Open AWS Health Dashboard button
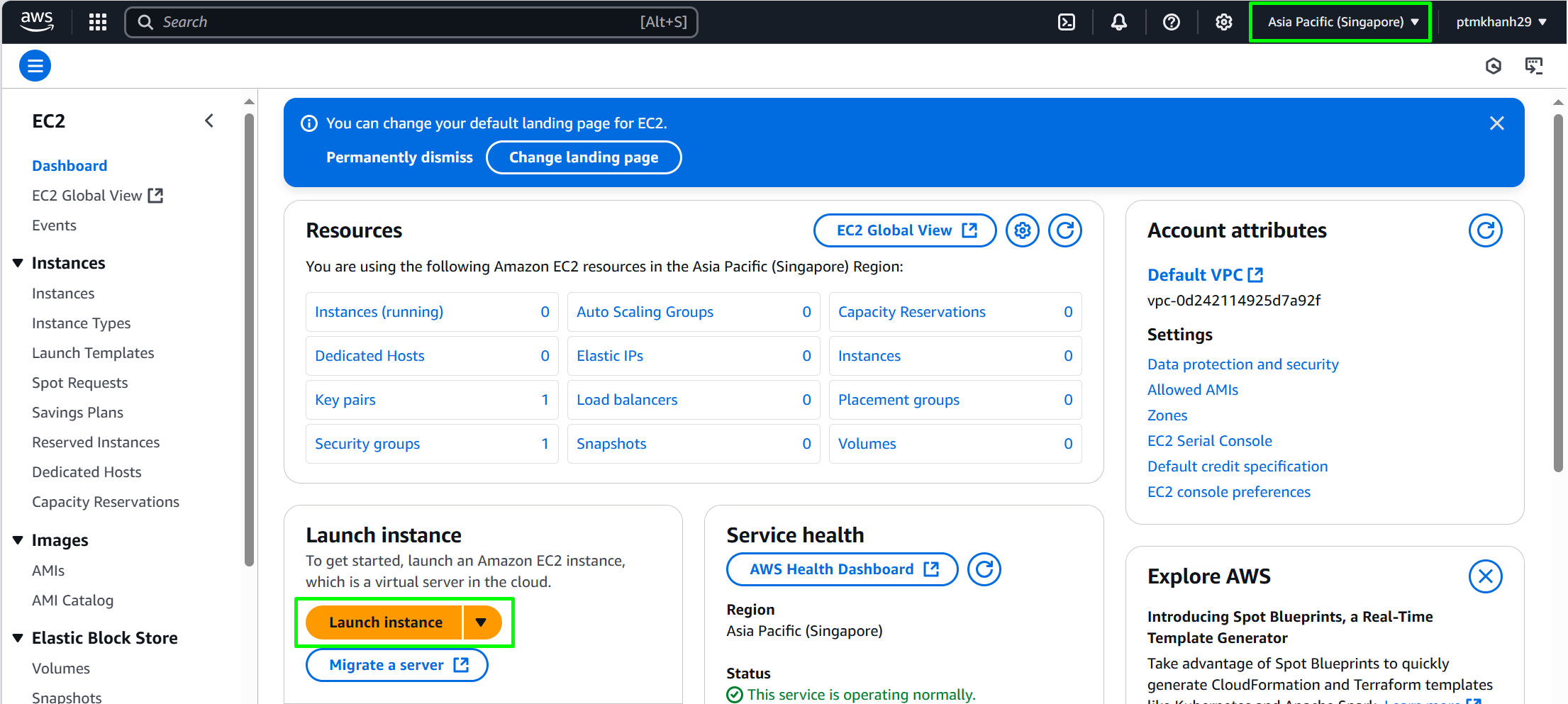This screenshot has width=1568, height=704. click(x=843, y=569)
